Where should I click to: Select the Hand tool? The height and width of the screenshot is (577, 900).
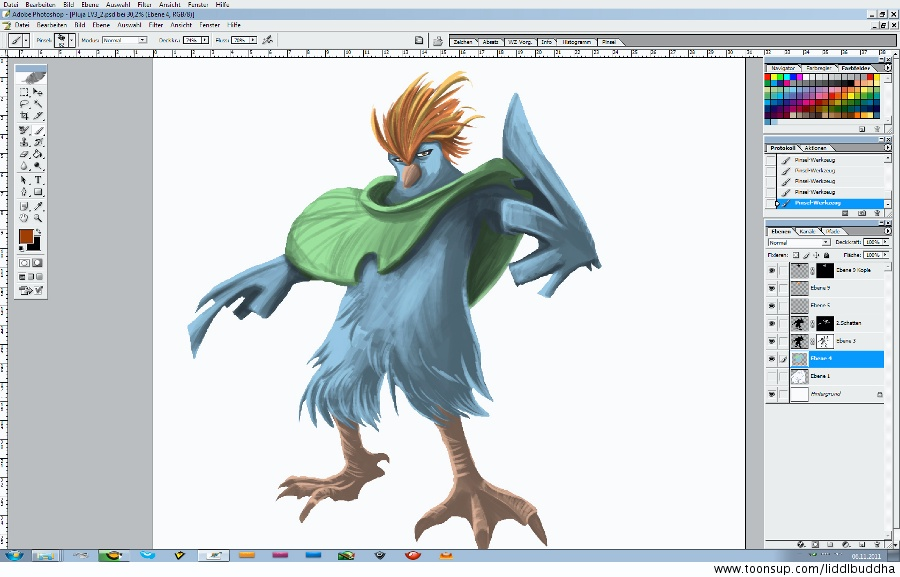pyautogui.click(x=24, y=218)
